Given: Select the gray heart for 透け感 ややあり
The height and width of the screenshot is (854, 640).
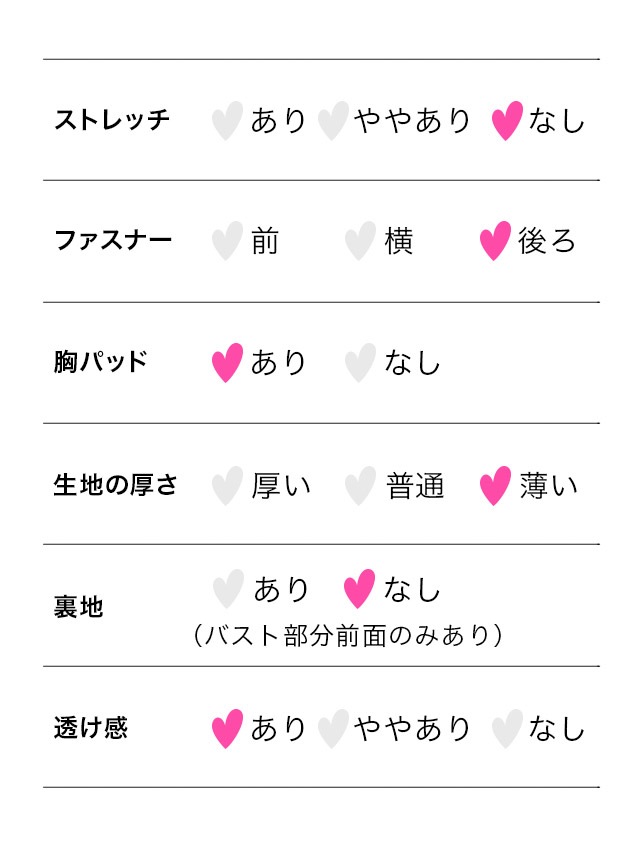Looking at the screenshot, I should [333, 729].
